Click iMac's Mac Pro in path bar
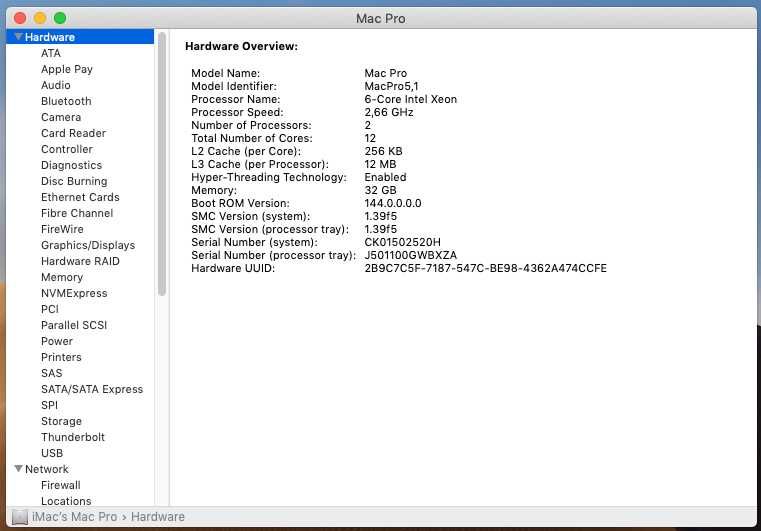 click(x=74, y=517)
